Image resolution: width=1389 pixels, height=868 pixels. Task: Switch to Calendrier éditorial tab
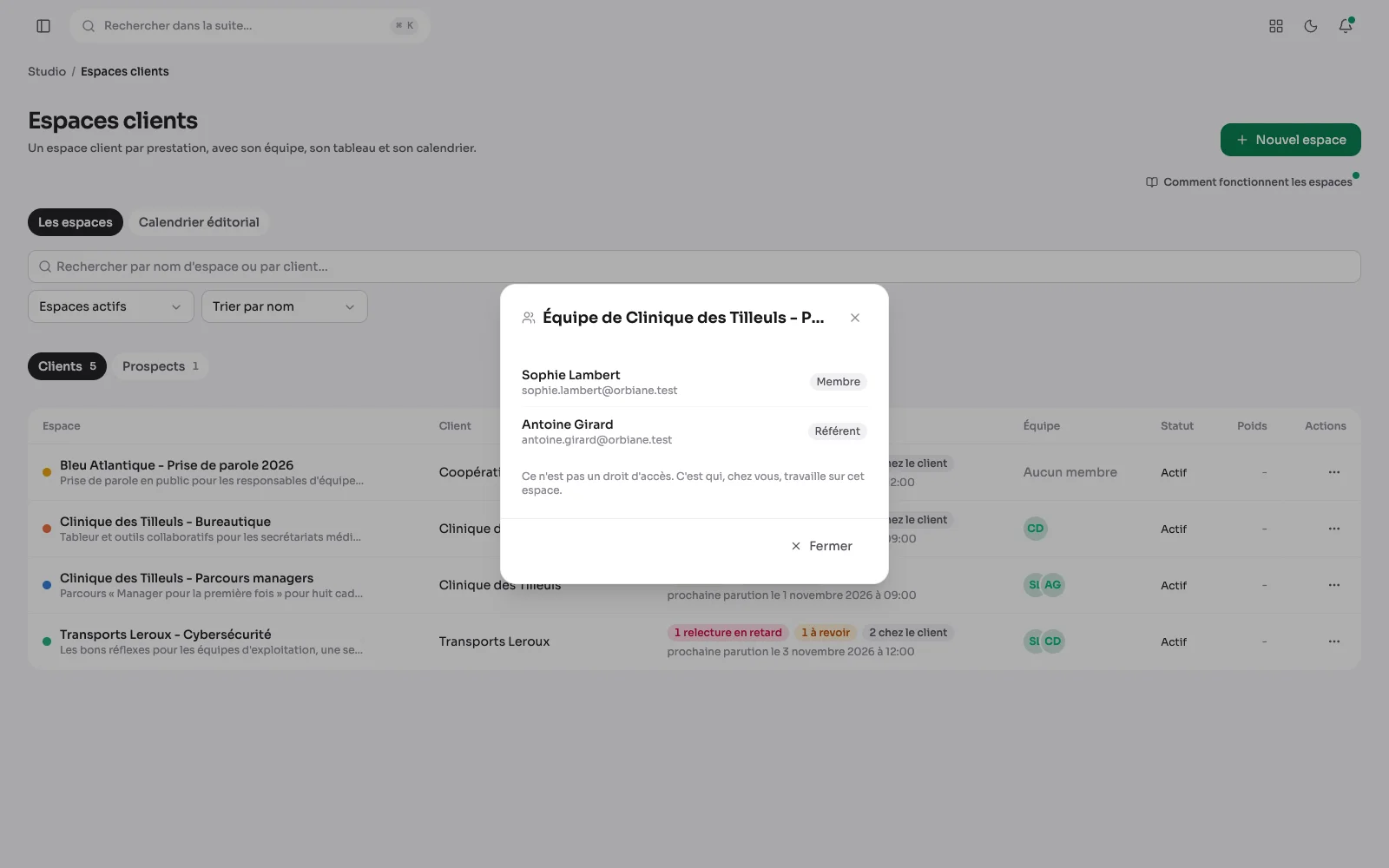tap(199, 222)
